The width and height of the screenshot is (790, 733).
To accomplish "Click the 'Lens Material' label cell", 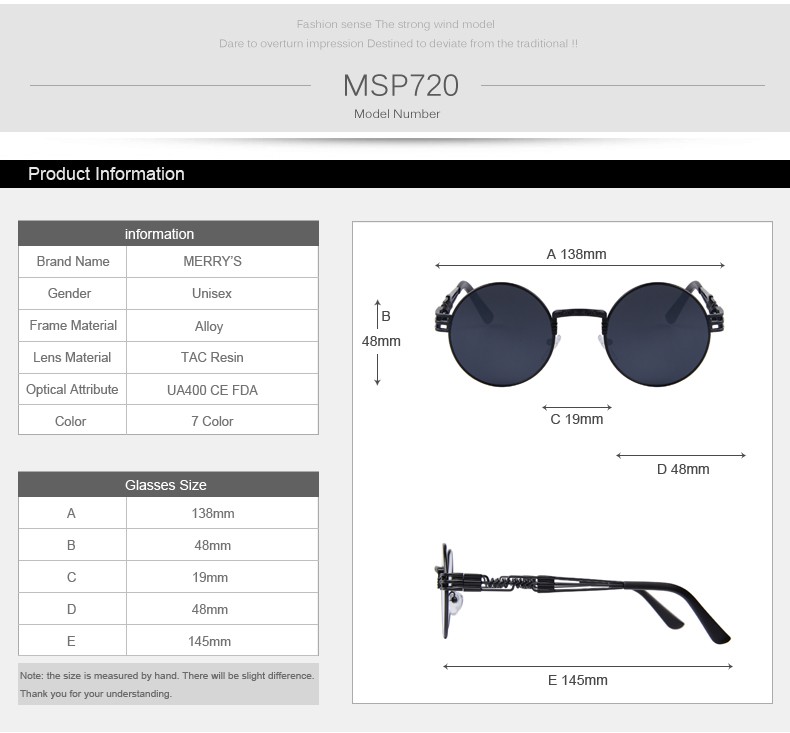I will coord(73,358).
